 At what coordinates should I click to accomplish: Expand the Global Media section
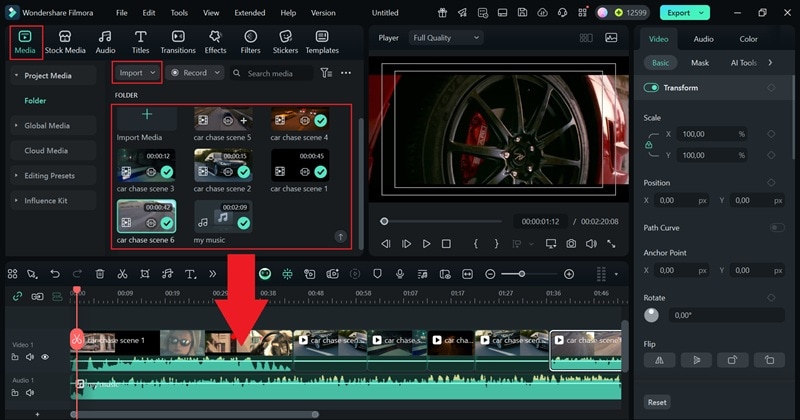pyautogui.click(x=47, y=126)
